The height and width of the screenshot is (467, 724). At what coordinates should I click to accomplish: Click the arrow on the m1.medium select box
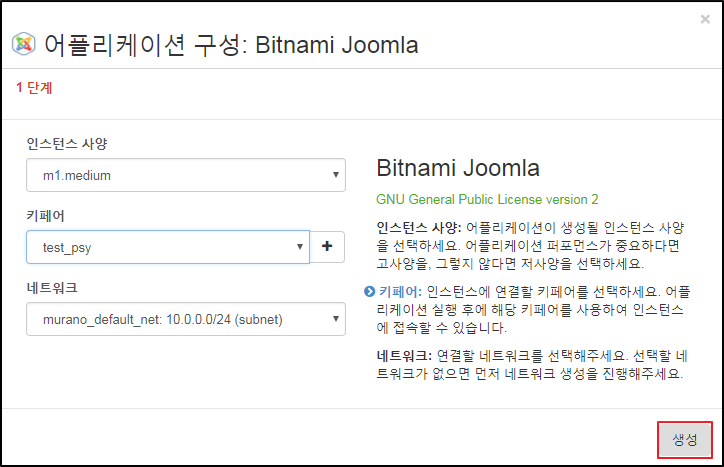pyautogui.click(x=335, y=175)
